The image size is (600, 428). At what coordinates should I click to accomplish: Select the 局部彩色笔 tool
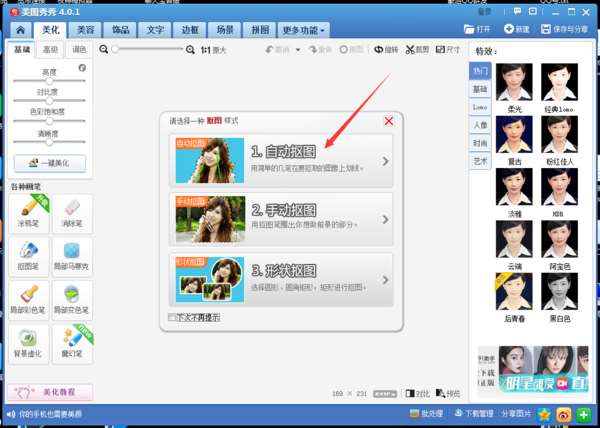pos(29,300)
